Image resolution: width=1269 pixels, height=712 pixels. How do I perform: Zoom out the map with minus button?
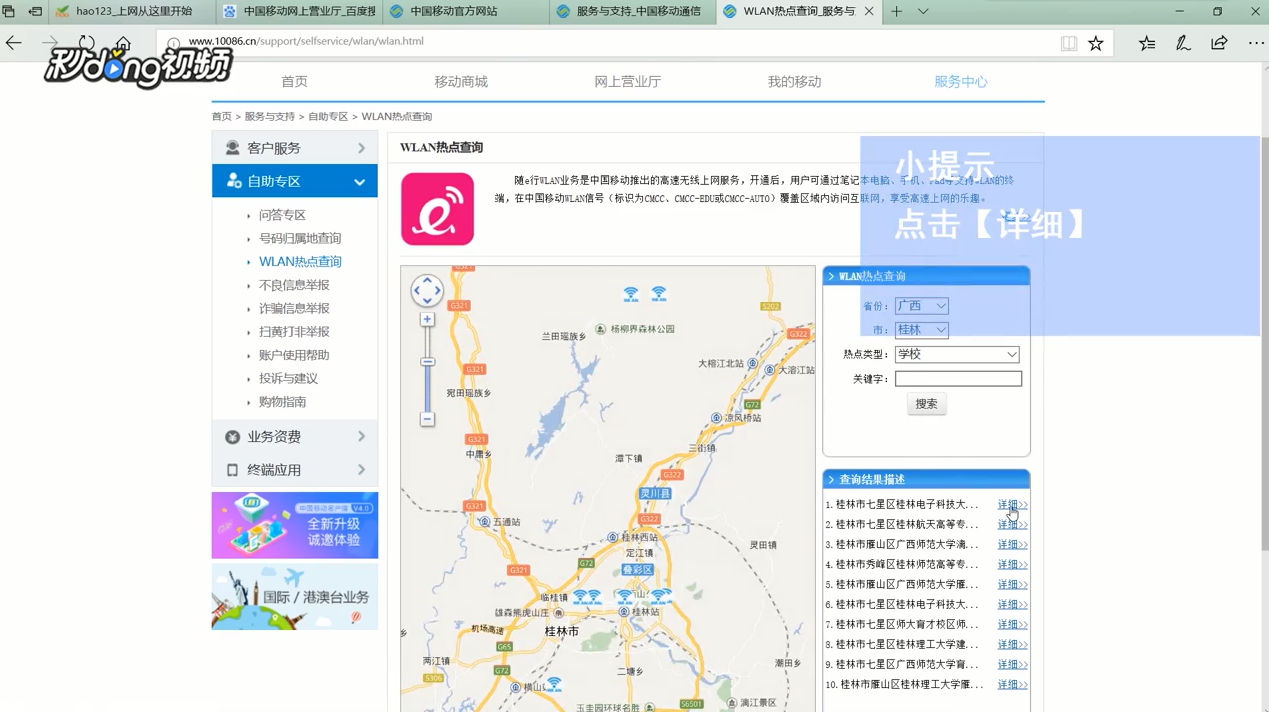[x=427, y=419]
